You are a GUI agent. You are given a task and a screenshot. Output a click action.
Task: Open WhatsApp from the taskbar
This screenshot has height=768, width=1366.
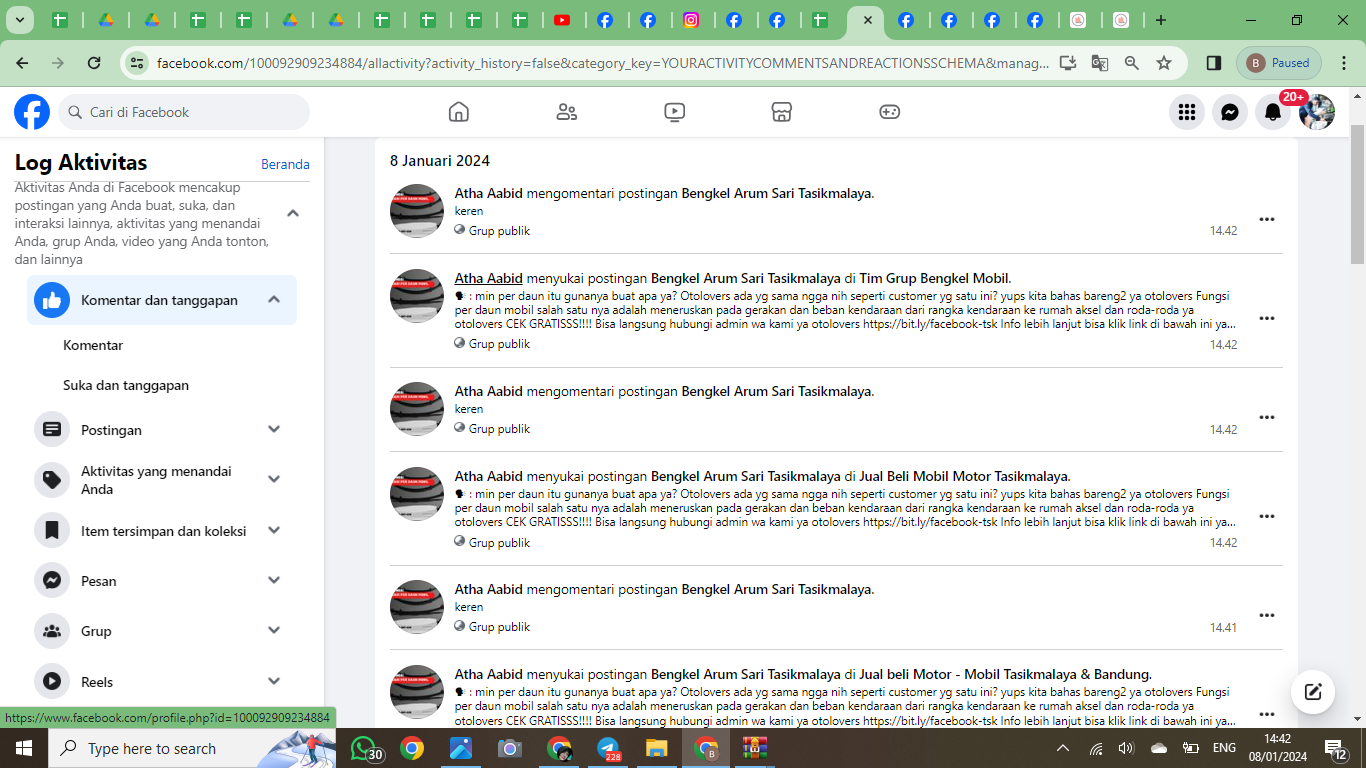tap(365, 748)
